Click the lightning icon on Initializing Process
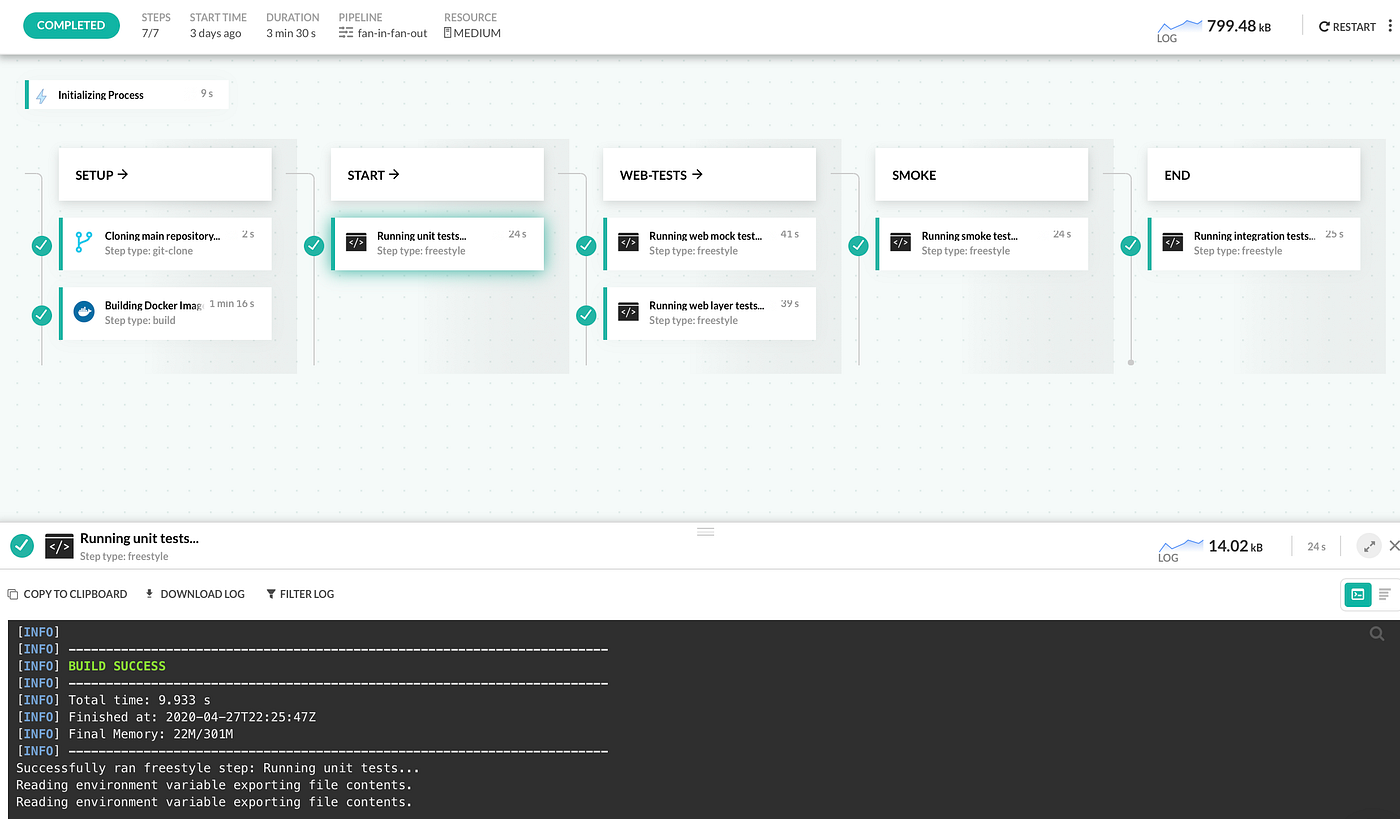 pos(40,94)
